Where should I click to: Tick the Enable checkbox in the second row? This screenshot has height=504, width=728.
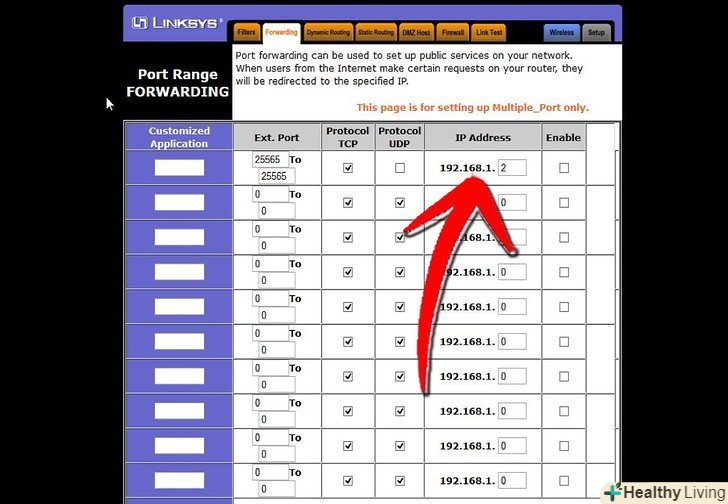pyautogui.click(x=564, y=203)
